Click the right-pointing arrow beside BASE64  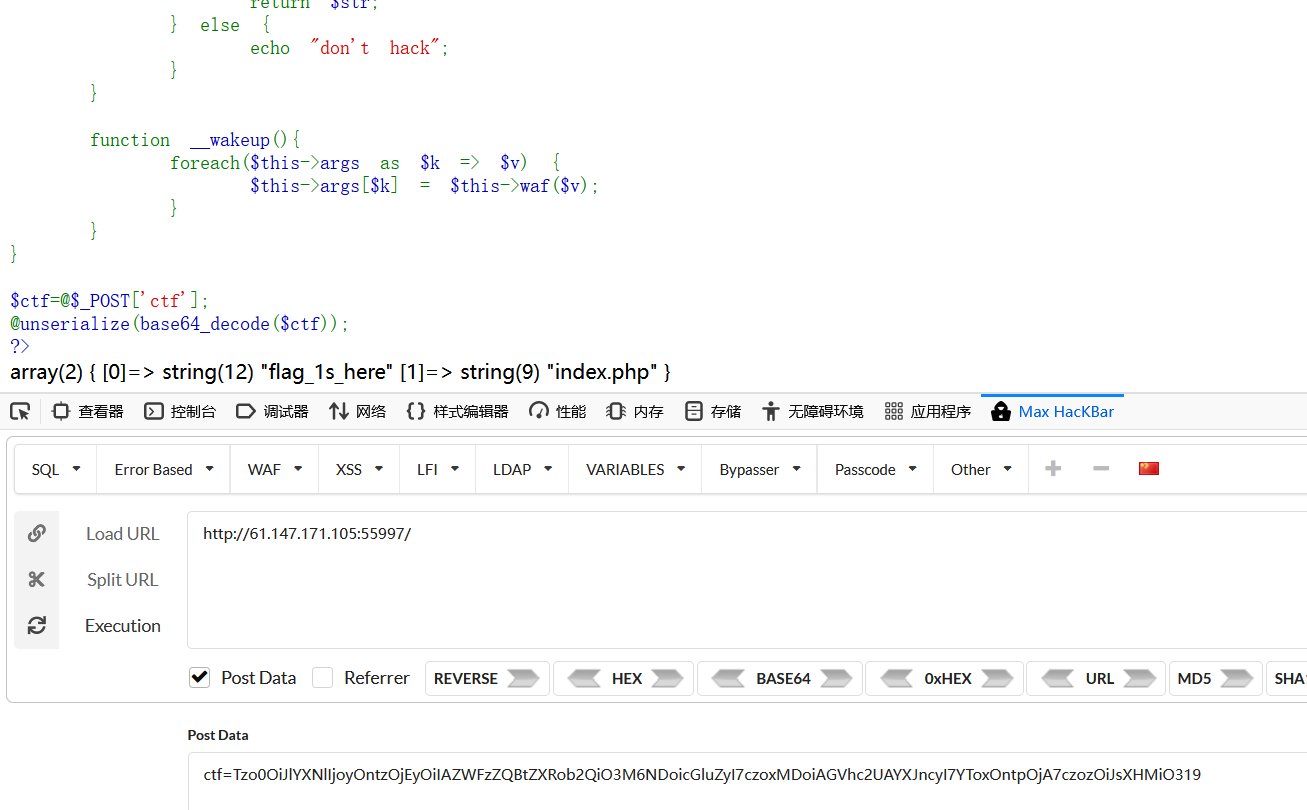pos(836,678)
